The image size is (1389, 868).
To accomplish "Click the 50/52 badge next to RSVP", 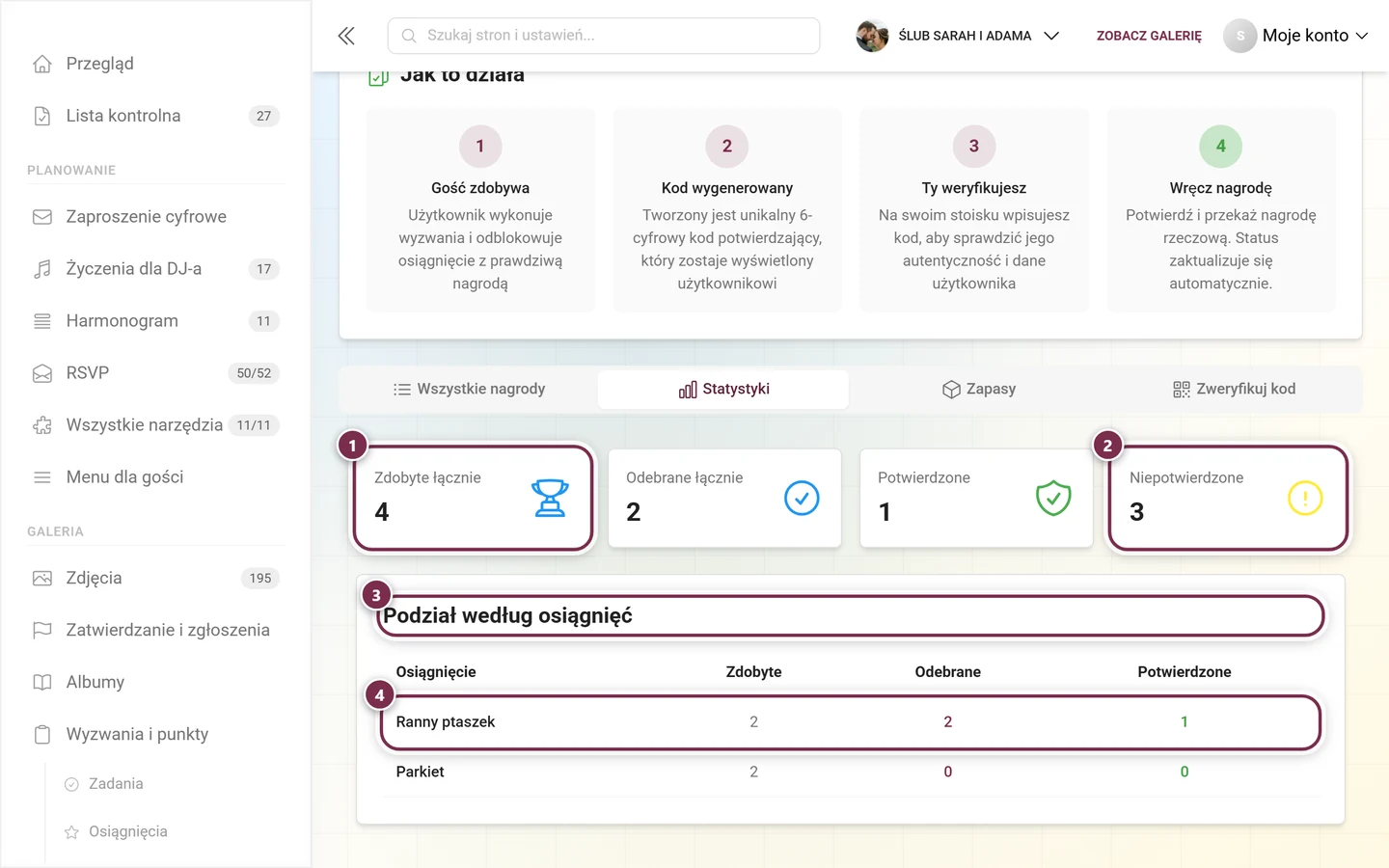I will [x=254, y=373].
